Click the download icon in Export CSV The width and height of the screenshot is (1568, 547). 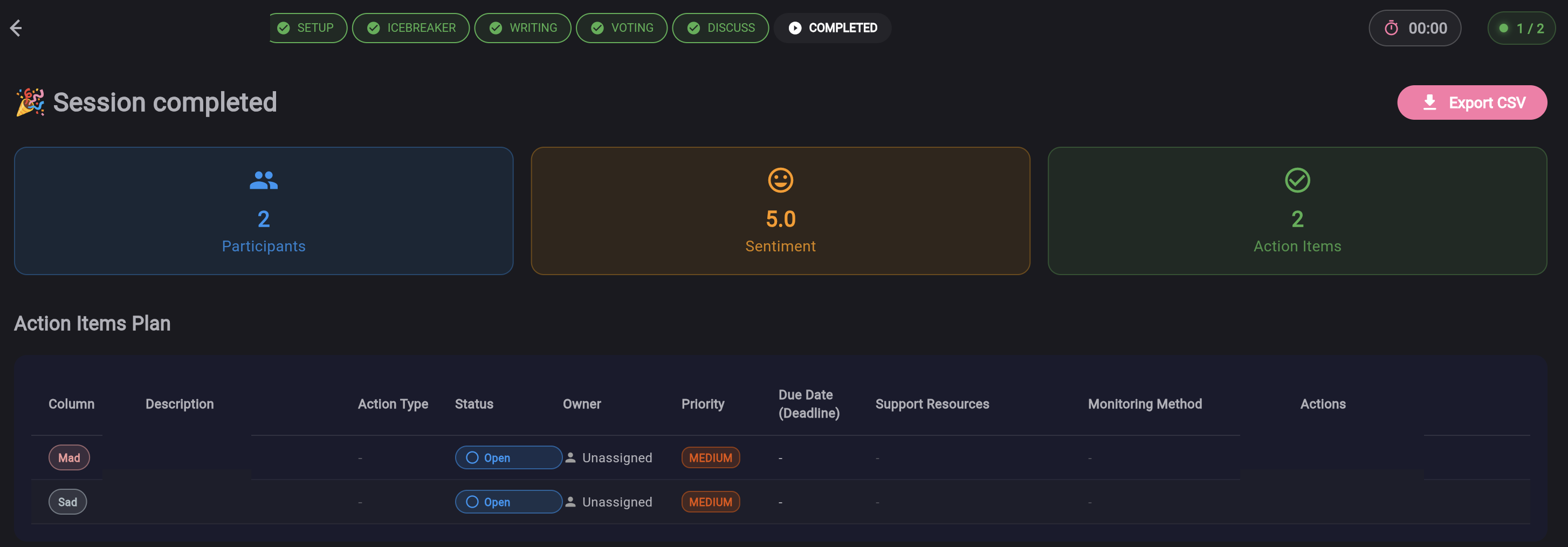pos(1430,102)
